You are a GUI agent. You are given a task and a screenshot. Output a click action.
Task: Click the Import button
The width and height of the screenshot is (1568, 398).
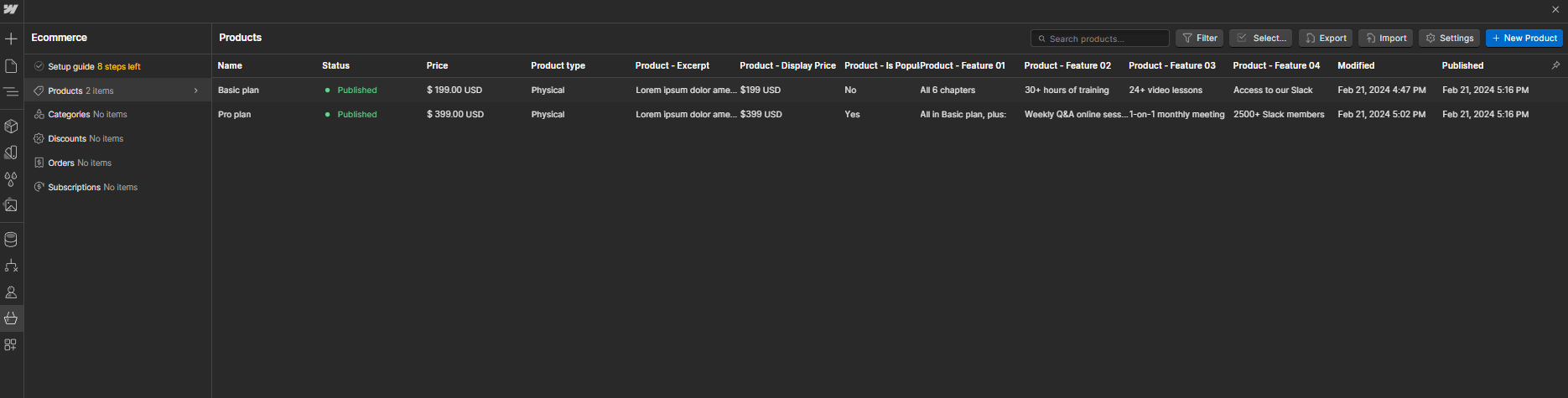tap(1385, 39)
